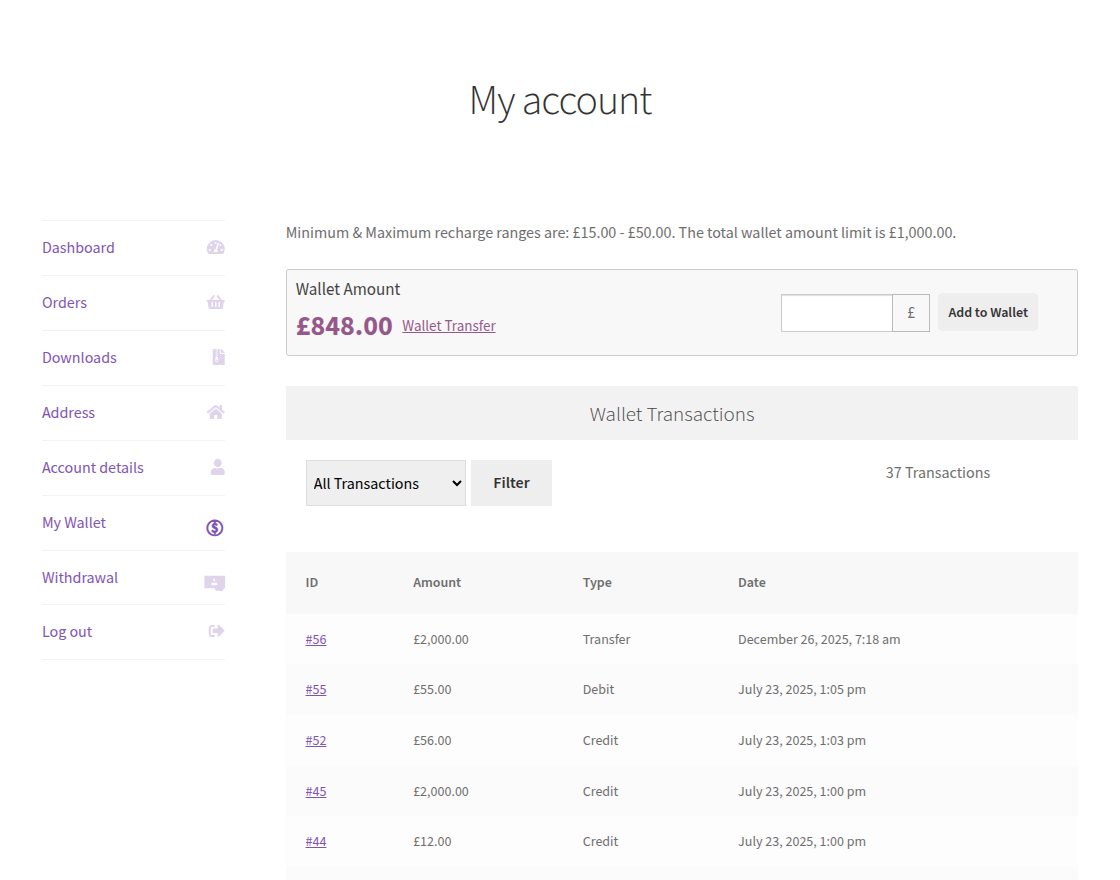Select the Withdrawal menu entry

click(x=80, y=577)
